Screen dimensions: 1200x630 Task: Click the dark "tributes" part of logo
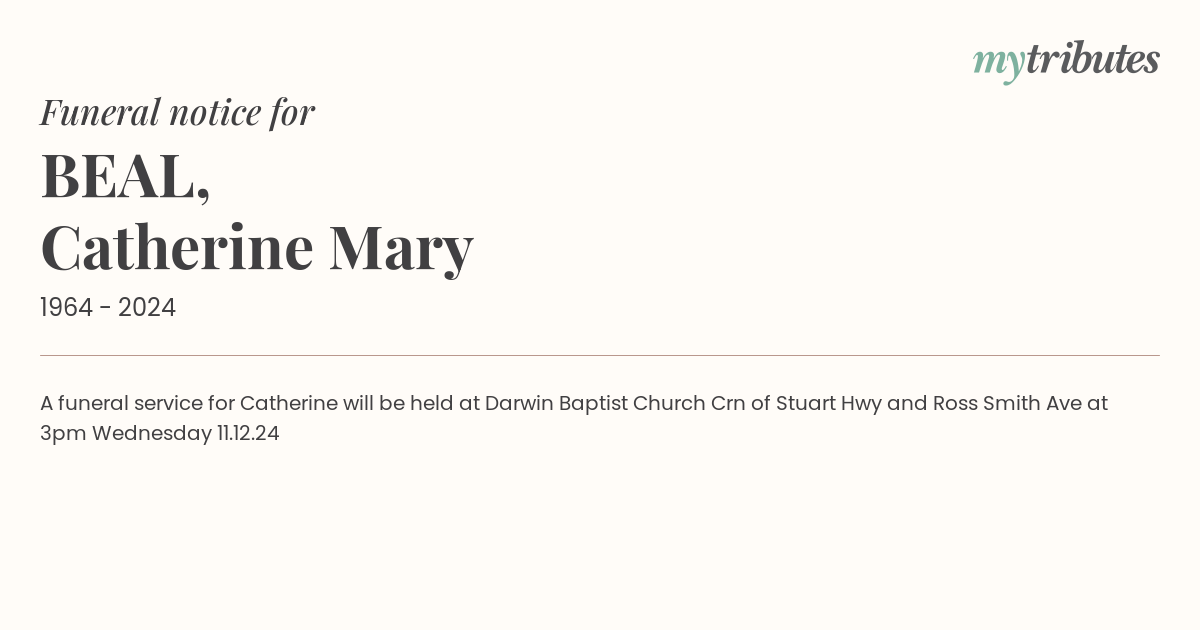click(x=1093, y=58)
